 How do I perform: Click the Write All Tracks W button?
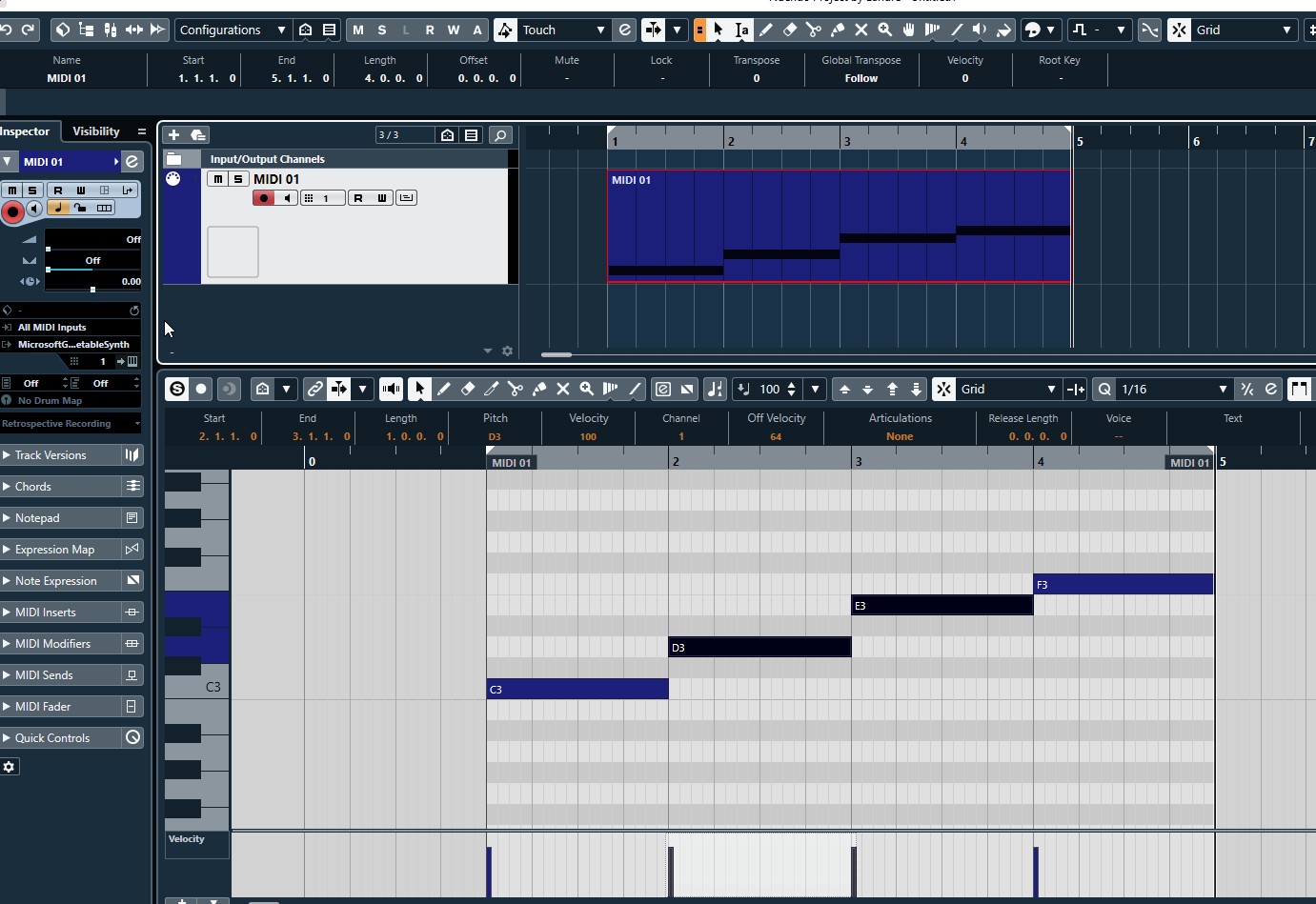[x=454, y=30]
